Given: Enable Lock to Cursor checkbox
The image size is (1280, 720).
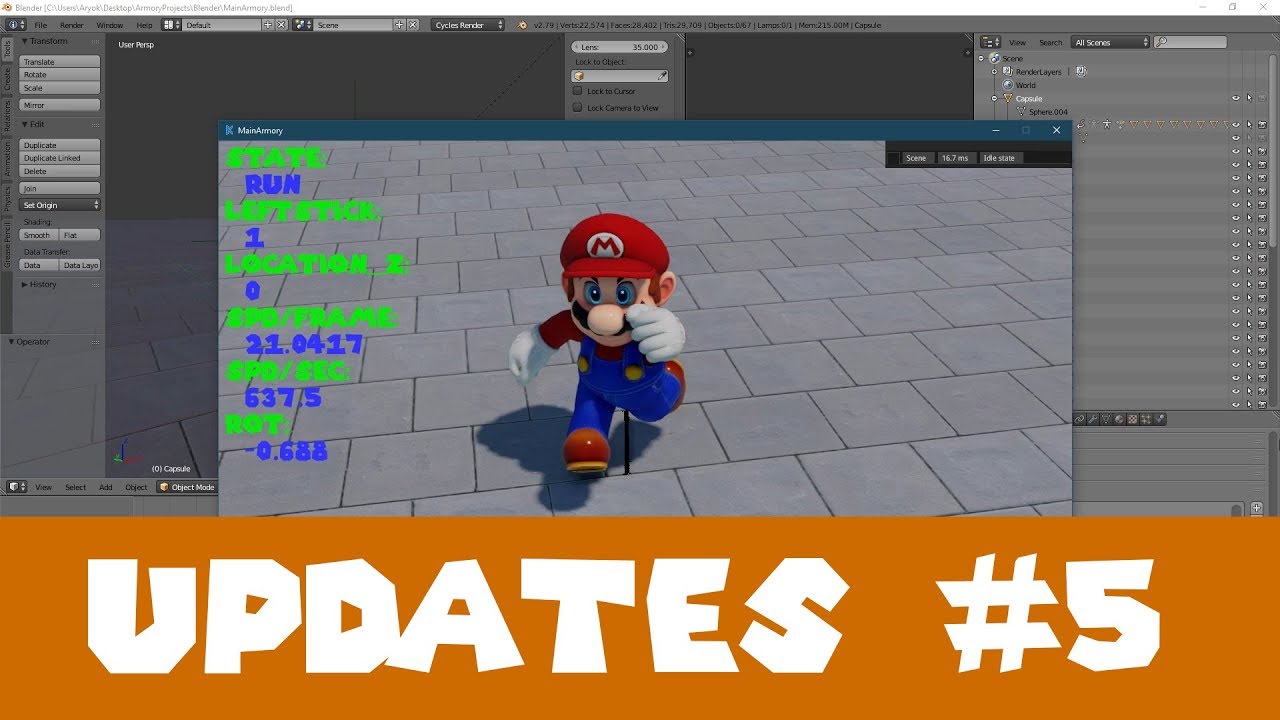Looking at the screenshot, I should [577, 91].
